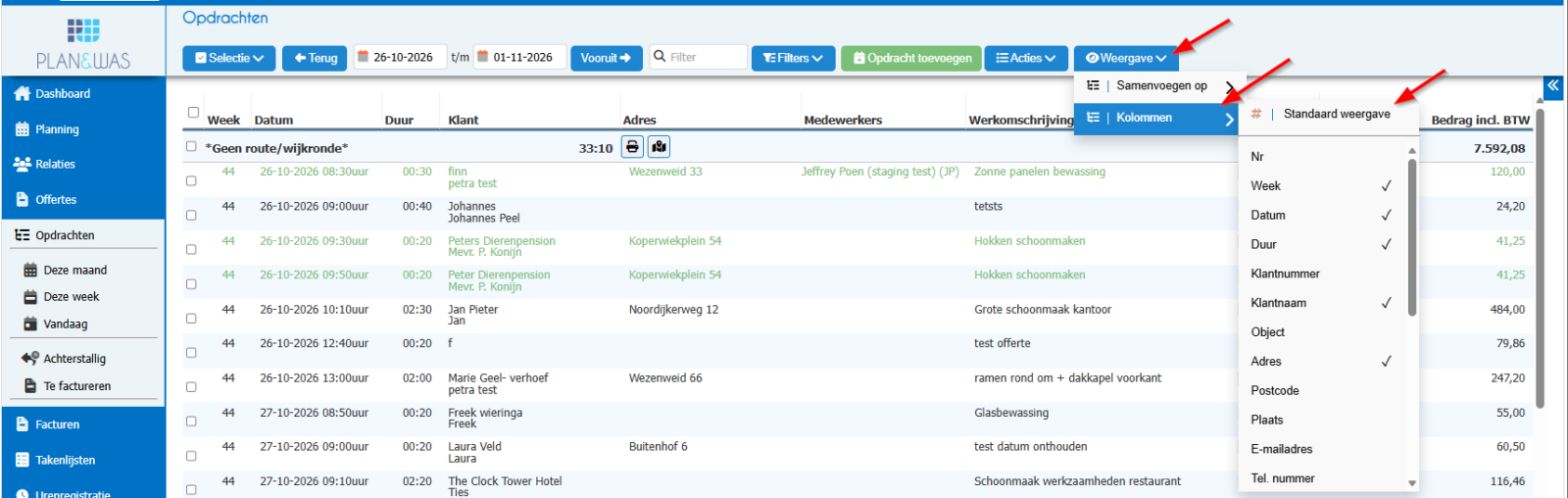Open Offertes via its document icon
1568x498 pixels.
(x=23, y=199)
